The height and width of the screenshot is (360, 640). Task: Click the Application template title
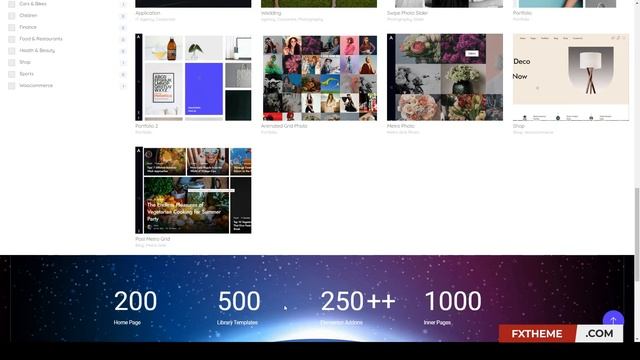pyautogui.click(x=148, y=13)
